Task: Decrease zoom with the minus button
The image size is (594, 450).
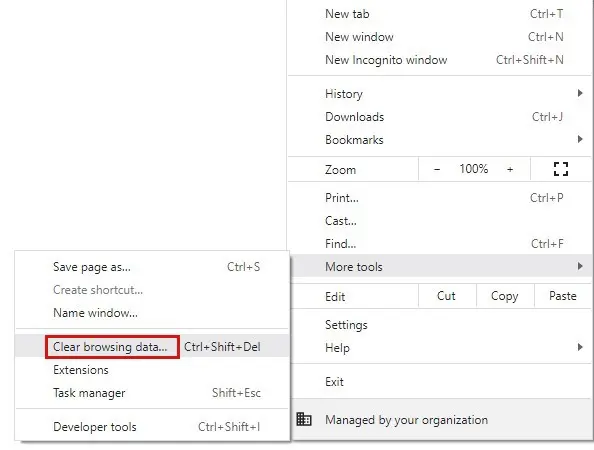Action: pos(437,169)
